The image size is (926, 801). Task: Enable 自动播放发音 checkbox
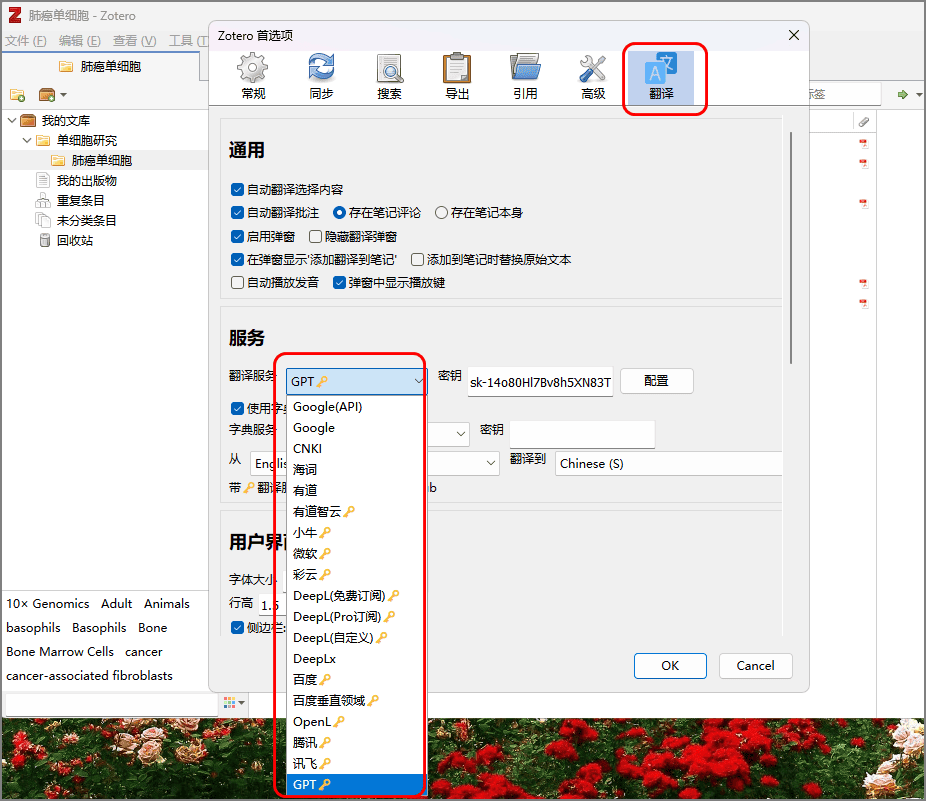(x=237, y=282)
